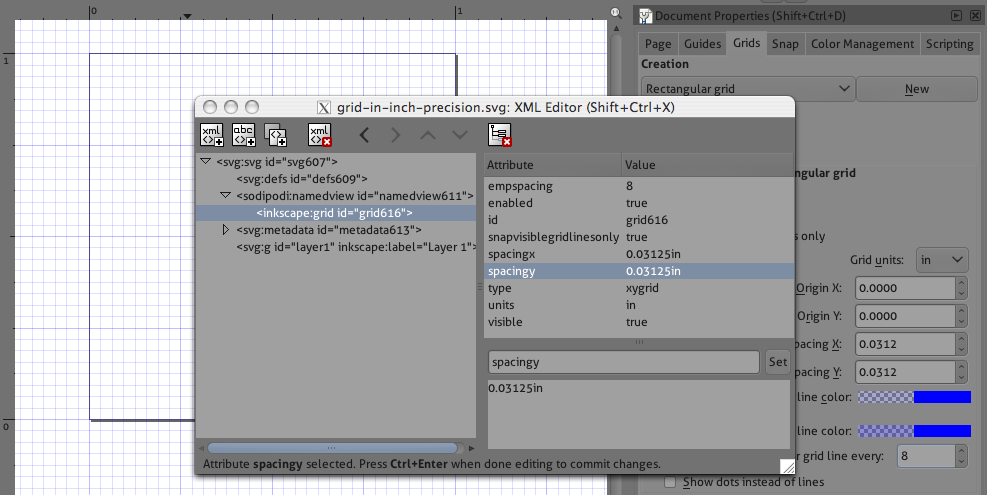Click the XML tree horizontal scrollbar
The width and height of the screenshot is (987, 495).
(x=332, y=448)
